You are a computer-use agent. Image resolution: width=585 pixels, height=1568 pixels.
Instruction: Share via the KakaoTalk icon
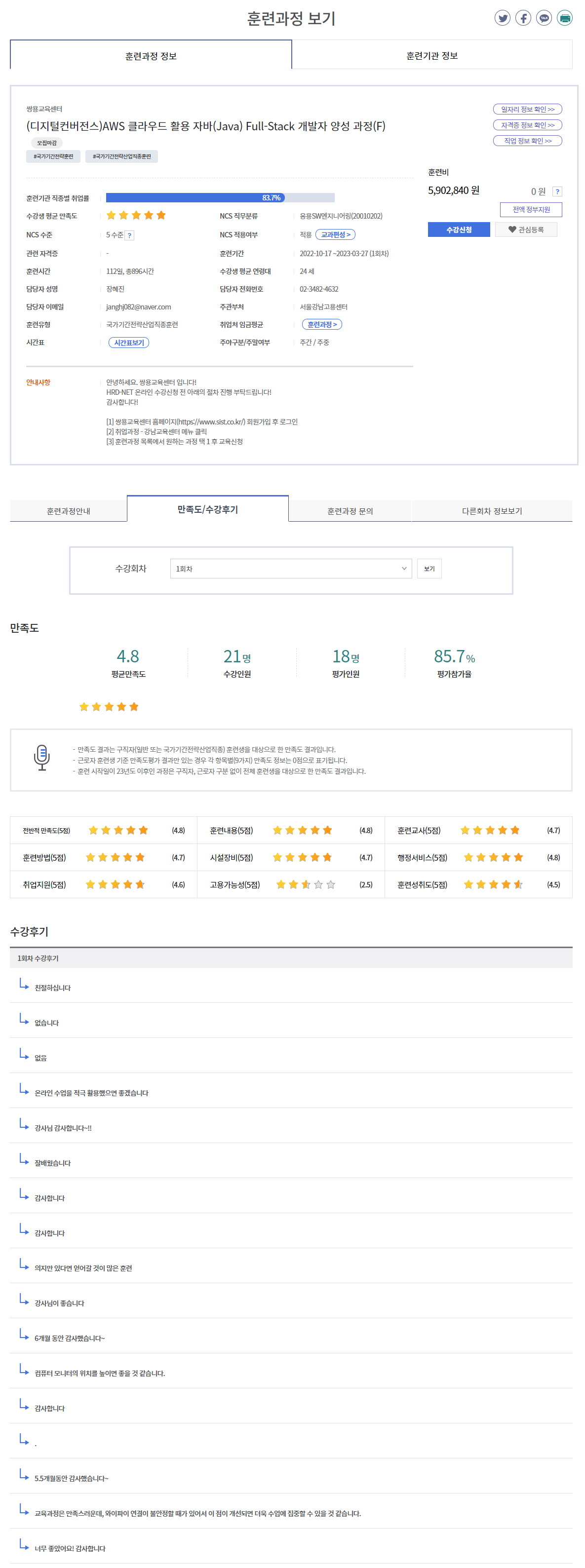pos(544,18)
